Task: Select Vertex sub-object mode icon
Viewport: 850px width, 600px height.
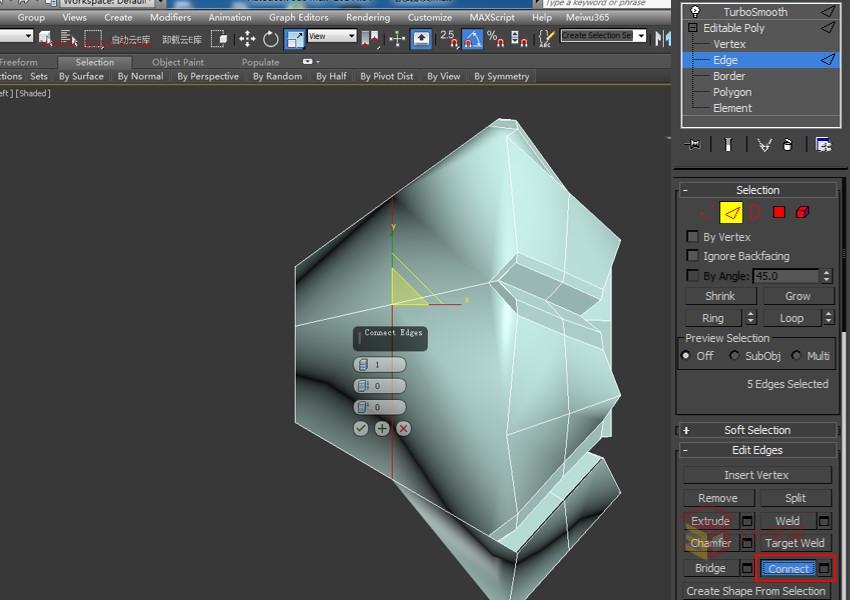Action: point(703,211)
